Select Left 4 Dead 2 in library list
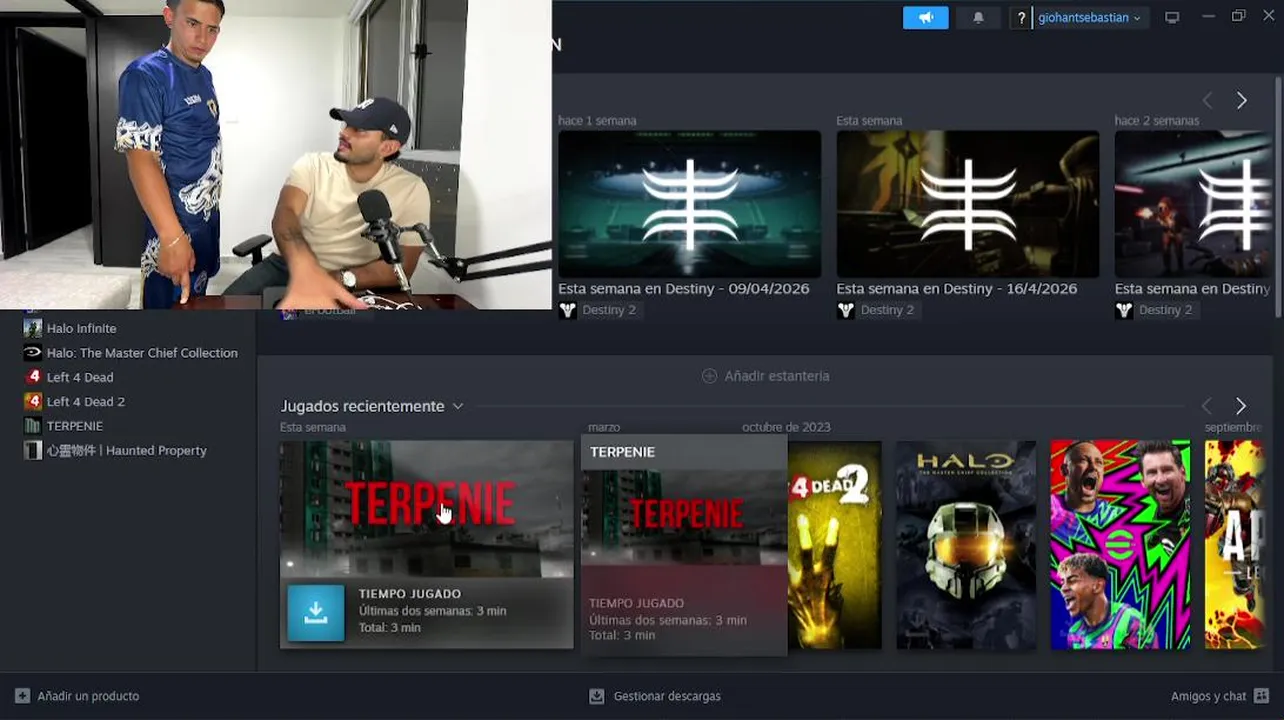The image size is (1284, 720). tap(86, 402)
